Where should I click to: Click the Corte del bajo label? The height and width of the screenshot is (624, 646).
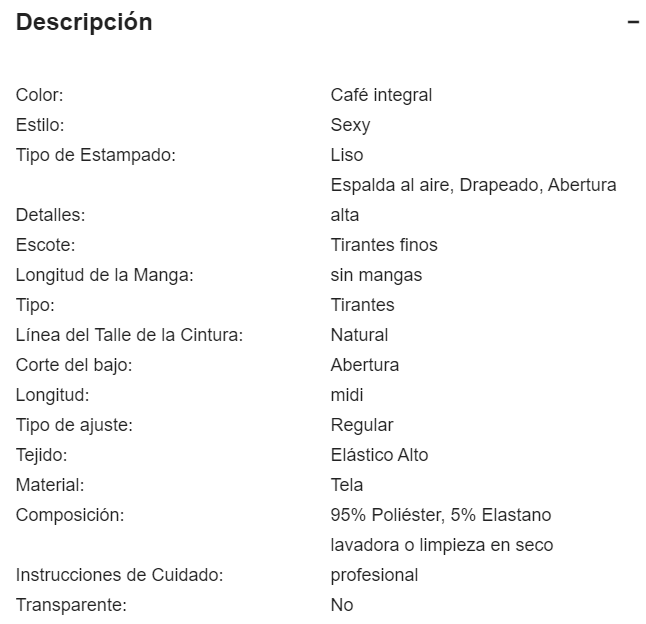coord(74,365)
